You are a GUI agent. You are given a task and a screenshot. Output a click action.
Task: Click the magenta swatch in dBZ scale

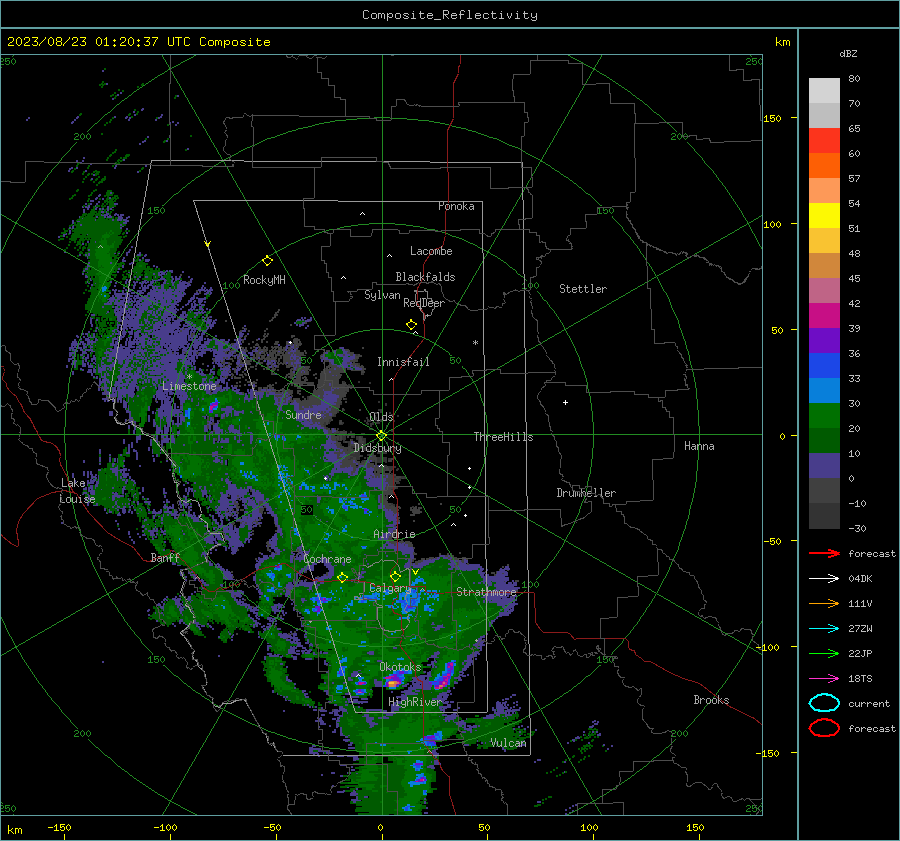pyautogui.click(x=824, y=316)
